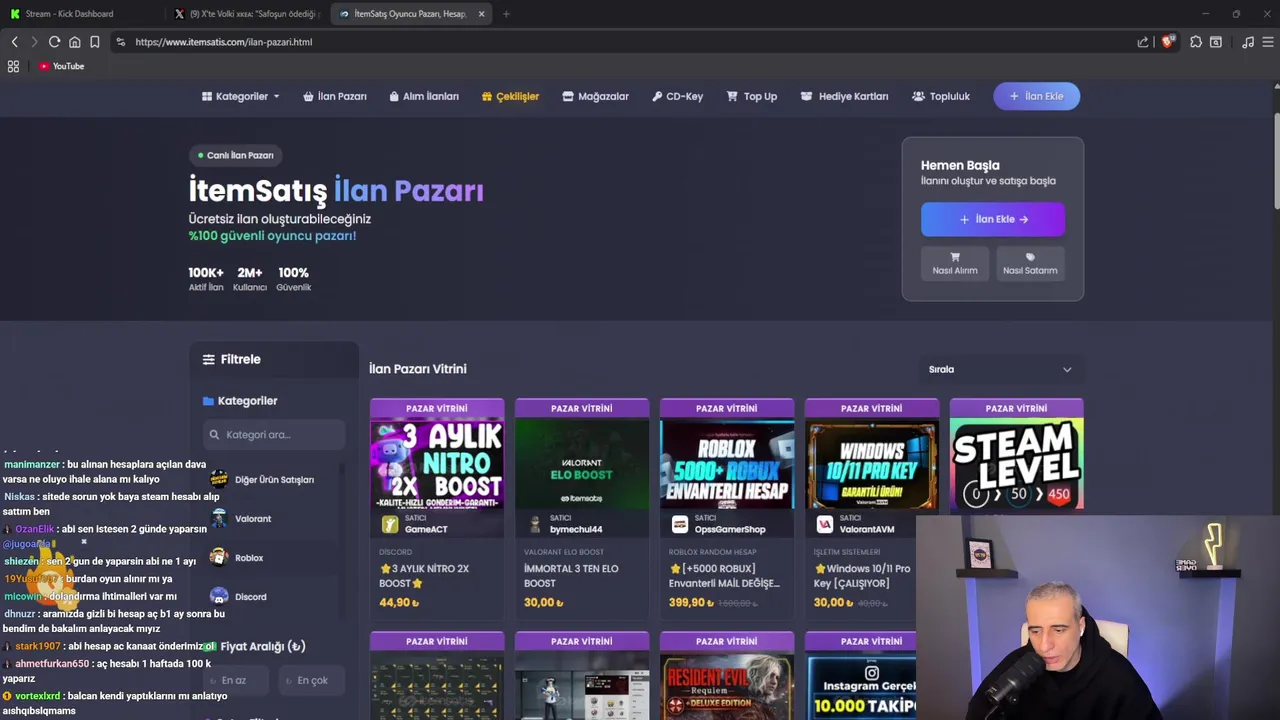Close the İtemSatış Oyuncu Pazarı tab
Image resolution: width=1280 pixels, height=720 pixels.
[481, 14]
